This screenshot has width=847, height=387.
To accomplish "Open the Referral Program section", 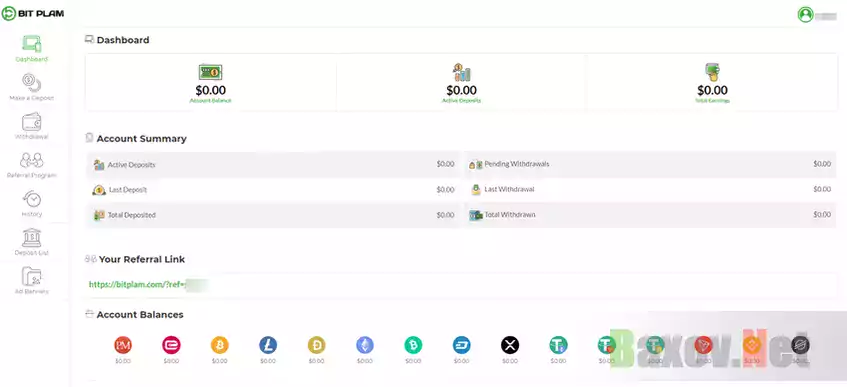I will (x=31, y=161).
